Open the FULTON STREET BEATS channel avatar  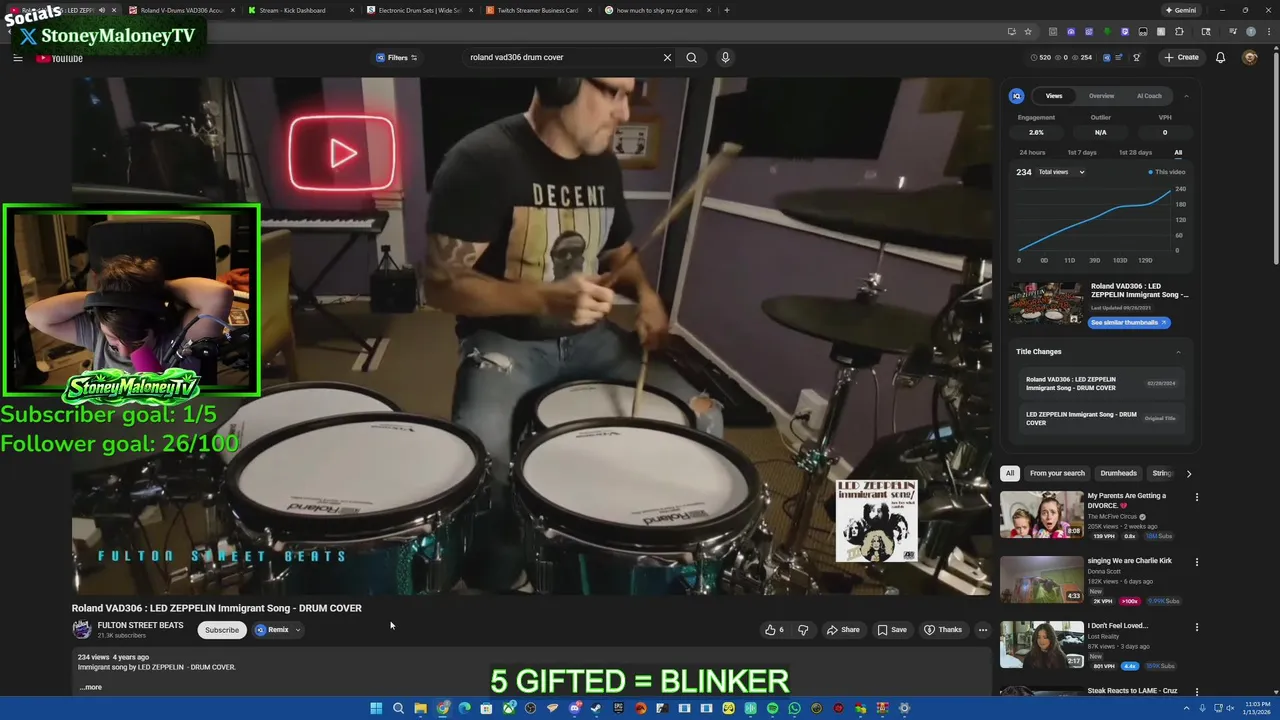click(82, 630)
